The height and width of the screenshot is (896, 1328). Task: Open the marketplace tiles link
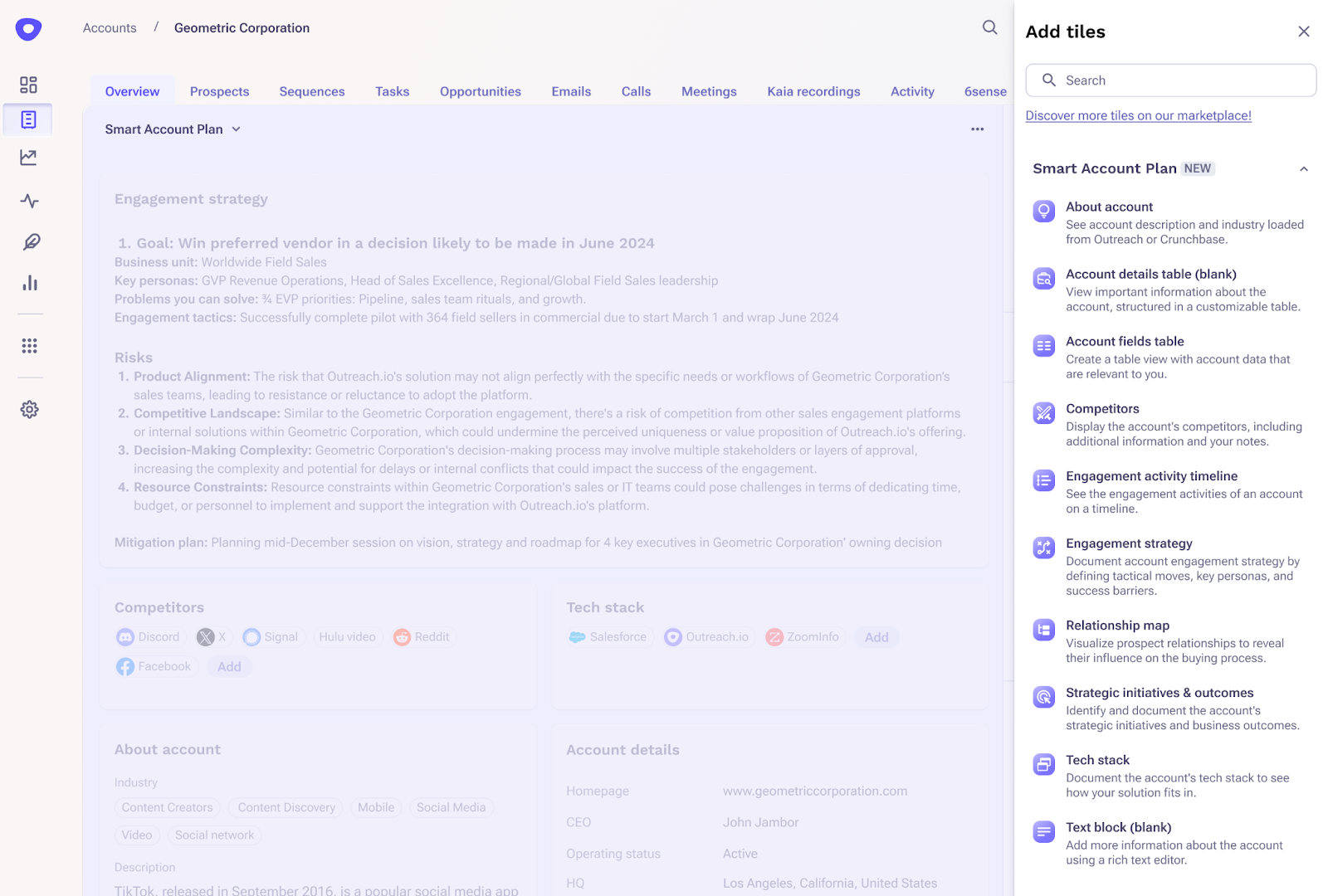1137,115
